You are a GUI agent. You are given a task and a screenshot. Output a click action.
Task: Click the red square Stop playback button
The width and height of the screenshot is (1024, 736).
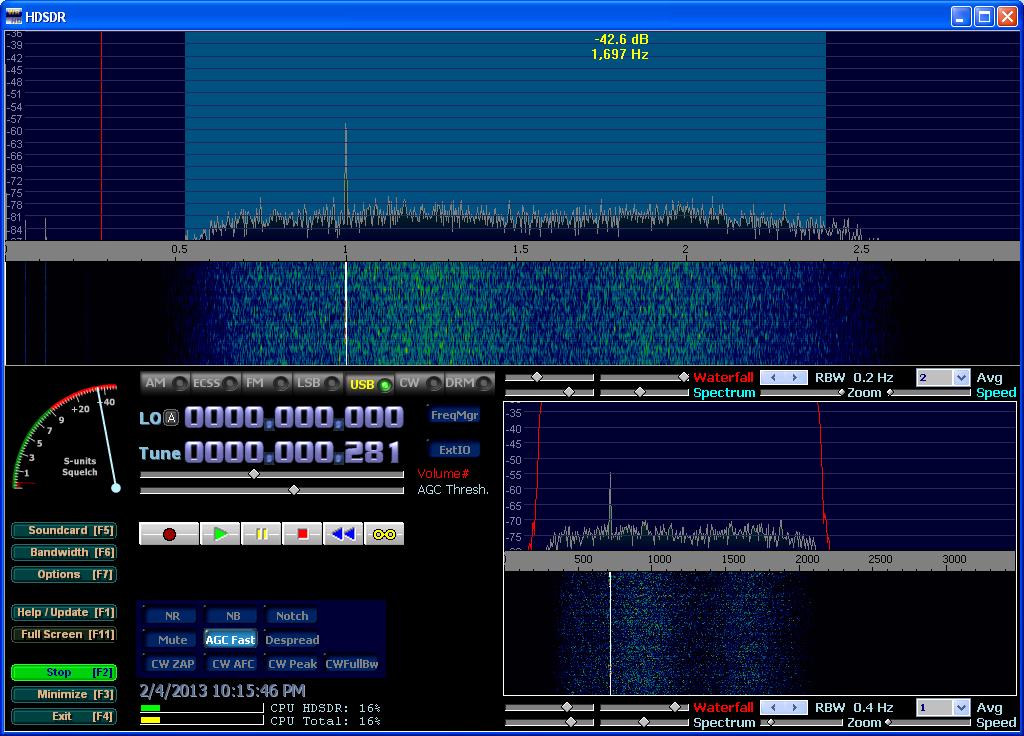pos(302,534)
